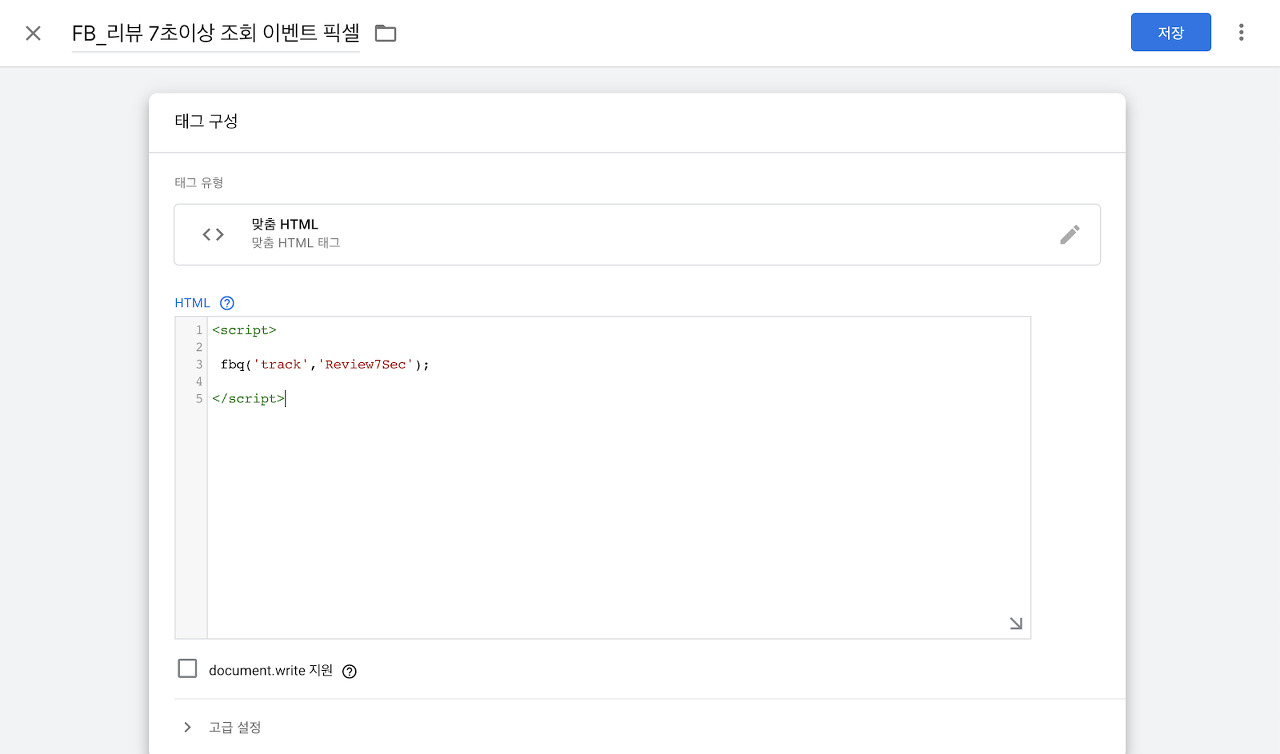Click the document.write help question mark icon

pyautogui.click(x=349, y=671)
